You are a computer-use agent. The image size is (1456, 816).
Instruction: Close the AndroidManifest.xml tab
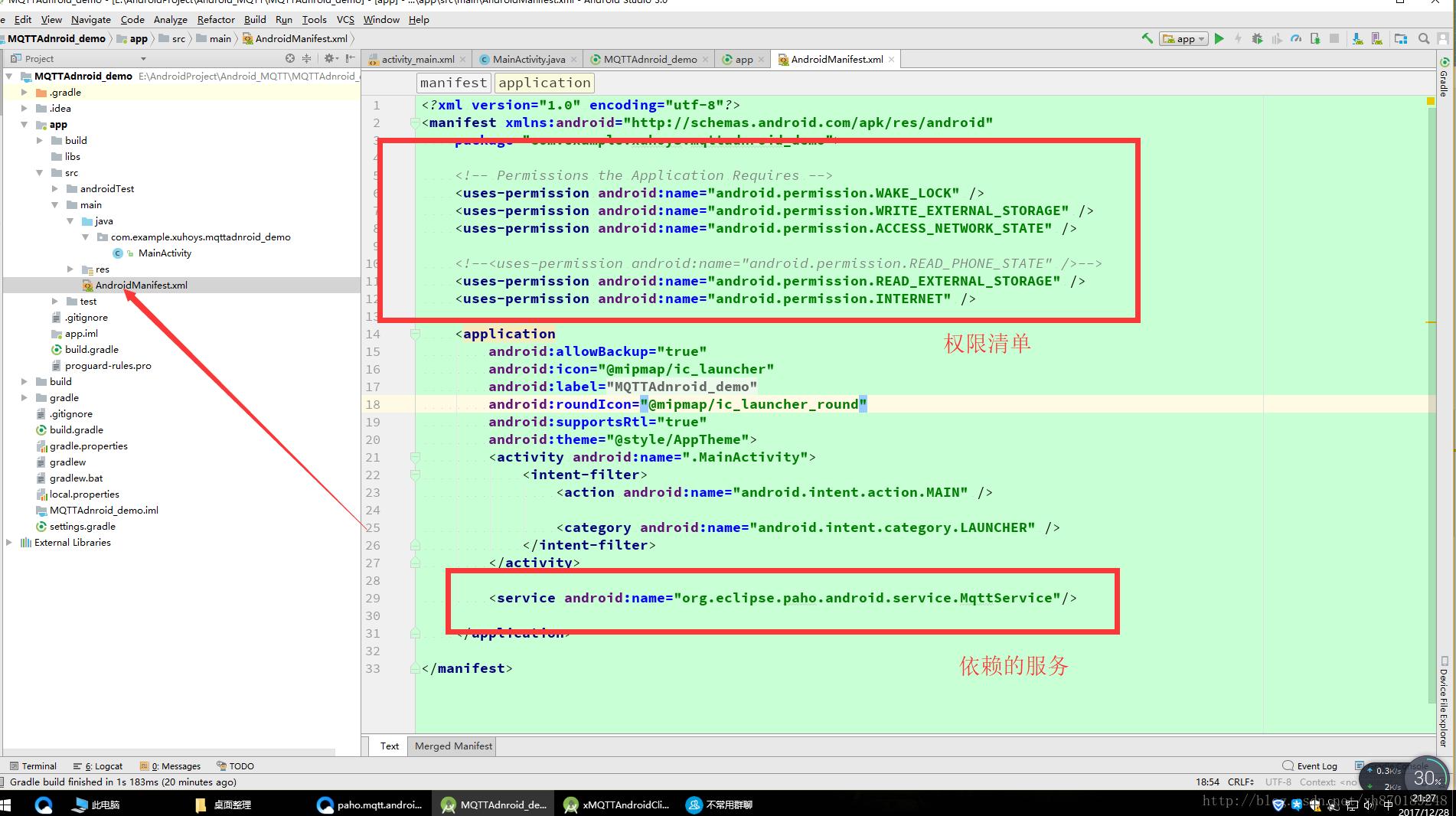891,59
